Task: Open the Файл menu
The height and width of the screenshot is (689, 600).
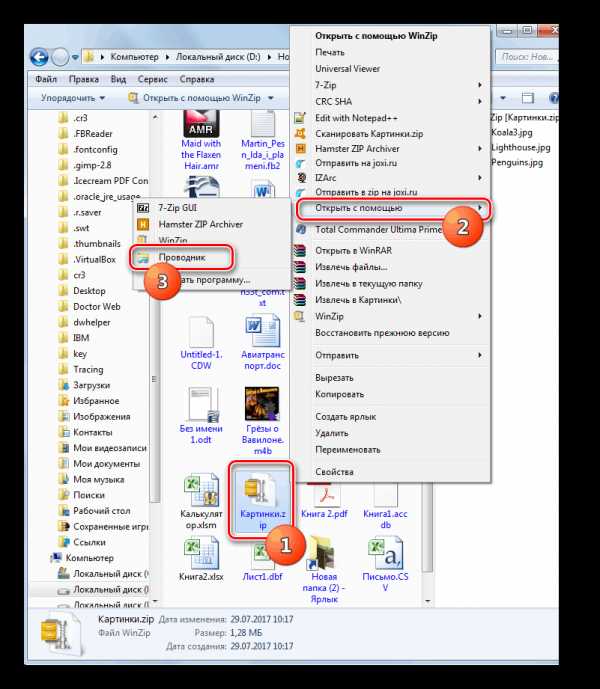Action: coord(46,79)
